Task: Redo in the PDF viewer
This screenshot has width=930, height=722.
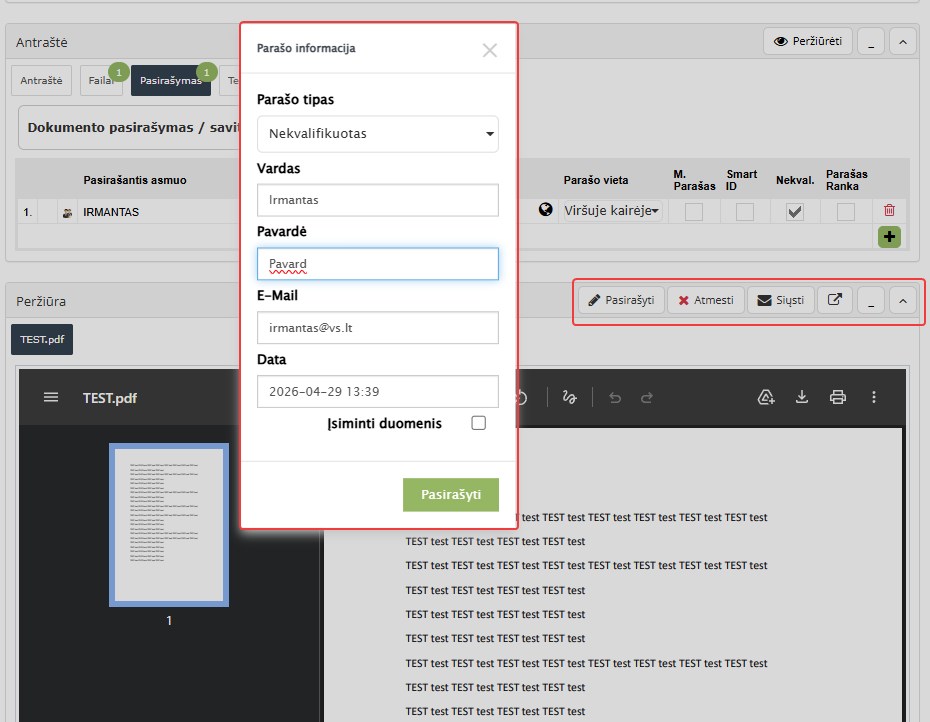Action: tap(647, 398)
